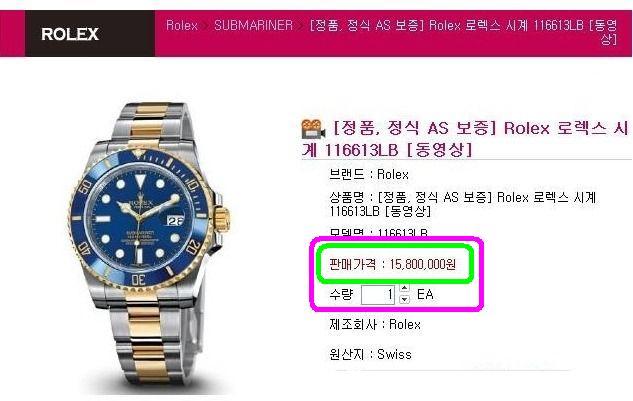Click the 상품명 product name line
Screen dimensions: 633x401
pyautogui.click(x=463, y=204)
